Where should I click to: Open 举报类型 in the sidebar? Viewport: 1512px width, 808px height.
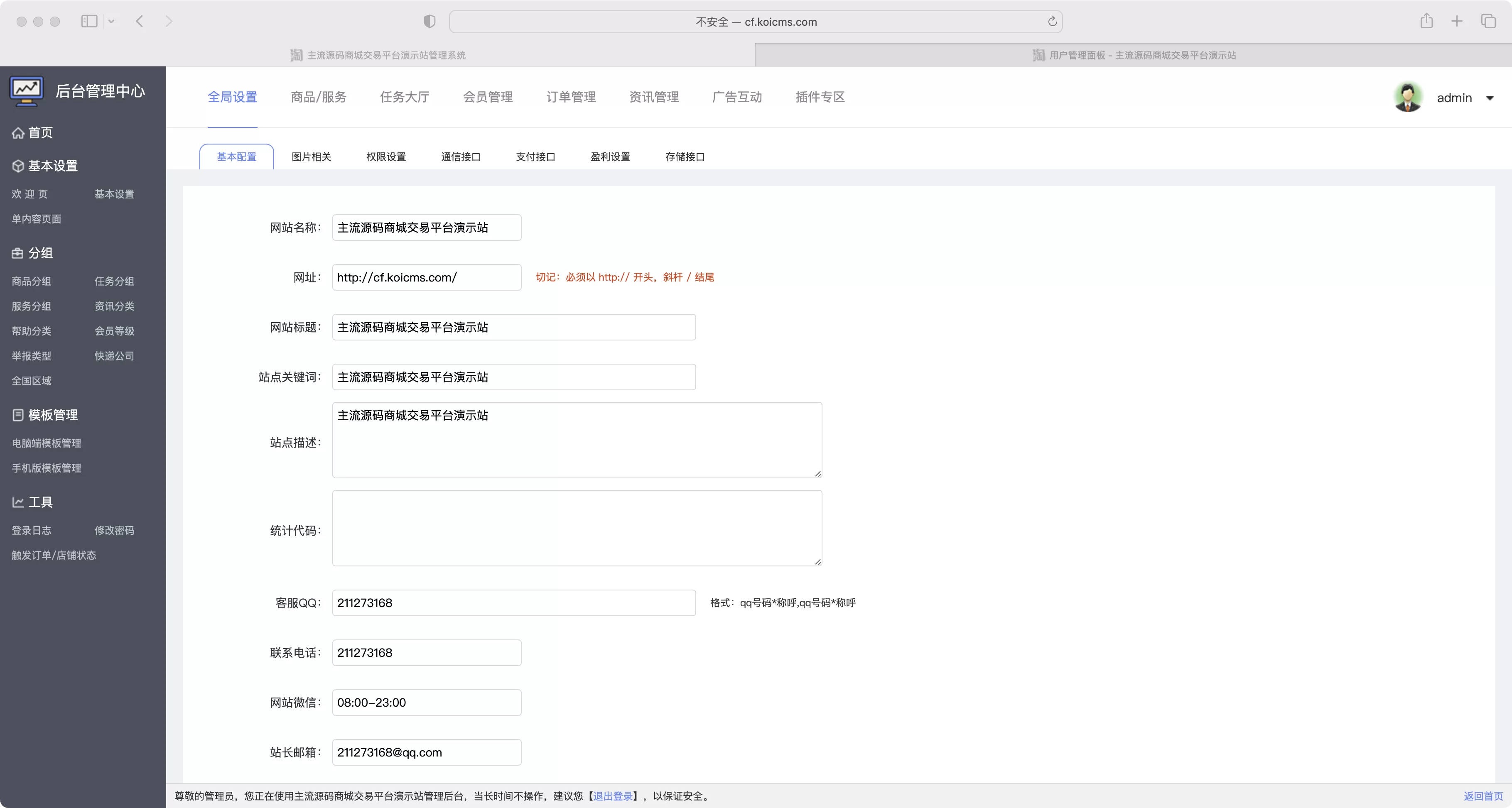tap(32, 356)
